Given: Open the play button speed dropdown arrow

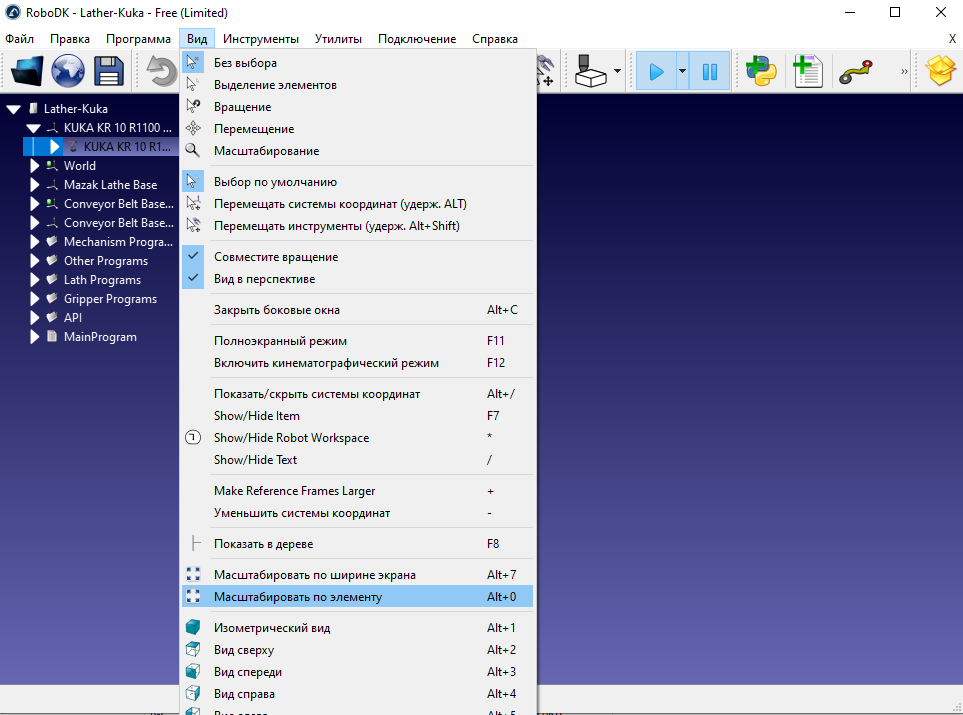Looking at the screenshot, I should click(682, 71).
